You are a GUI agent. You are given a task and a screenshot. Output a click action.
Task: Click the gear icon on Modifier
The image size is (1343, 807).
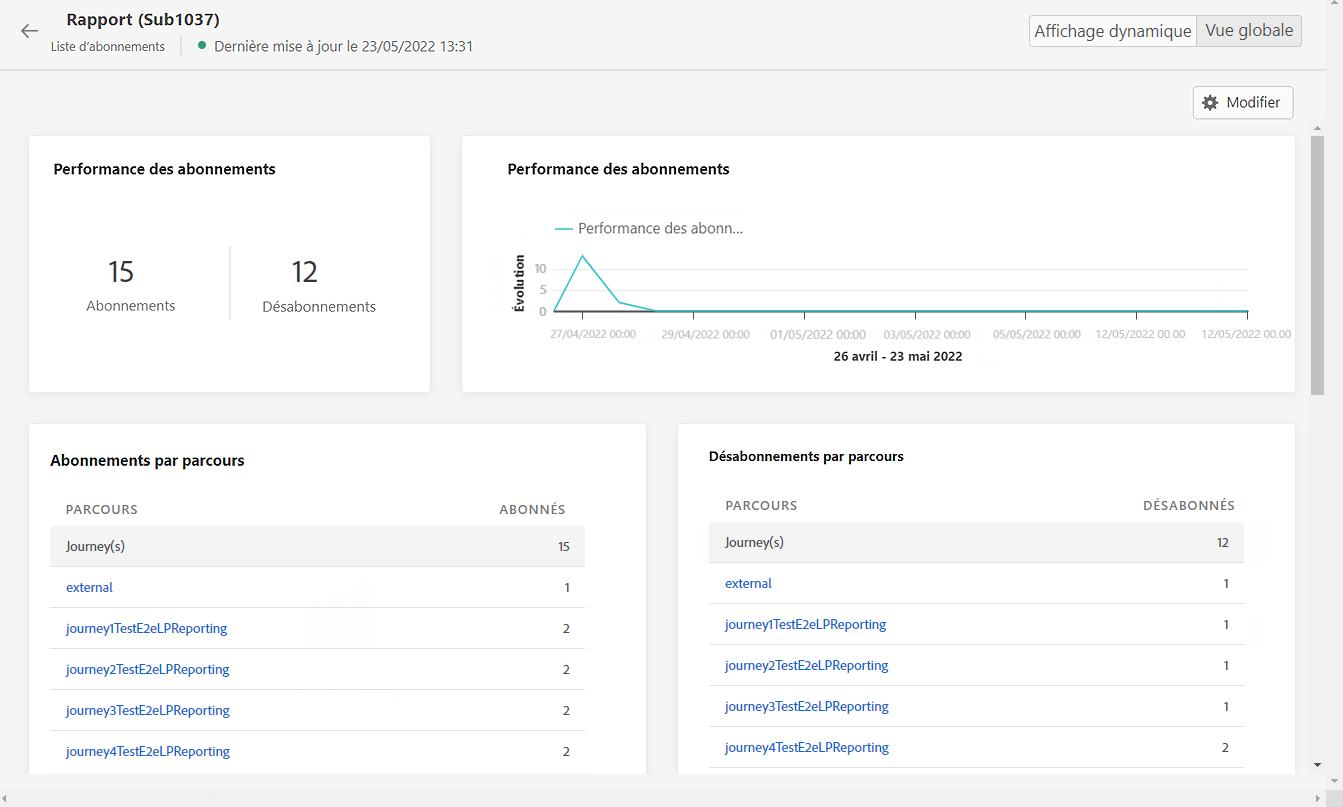(x=1210, y=103)
